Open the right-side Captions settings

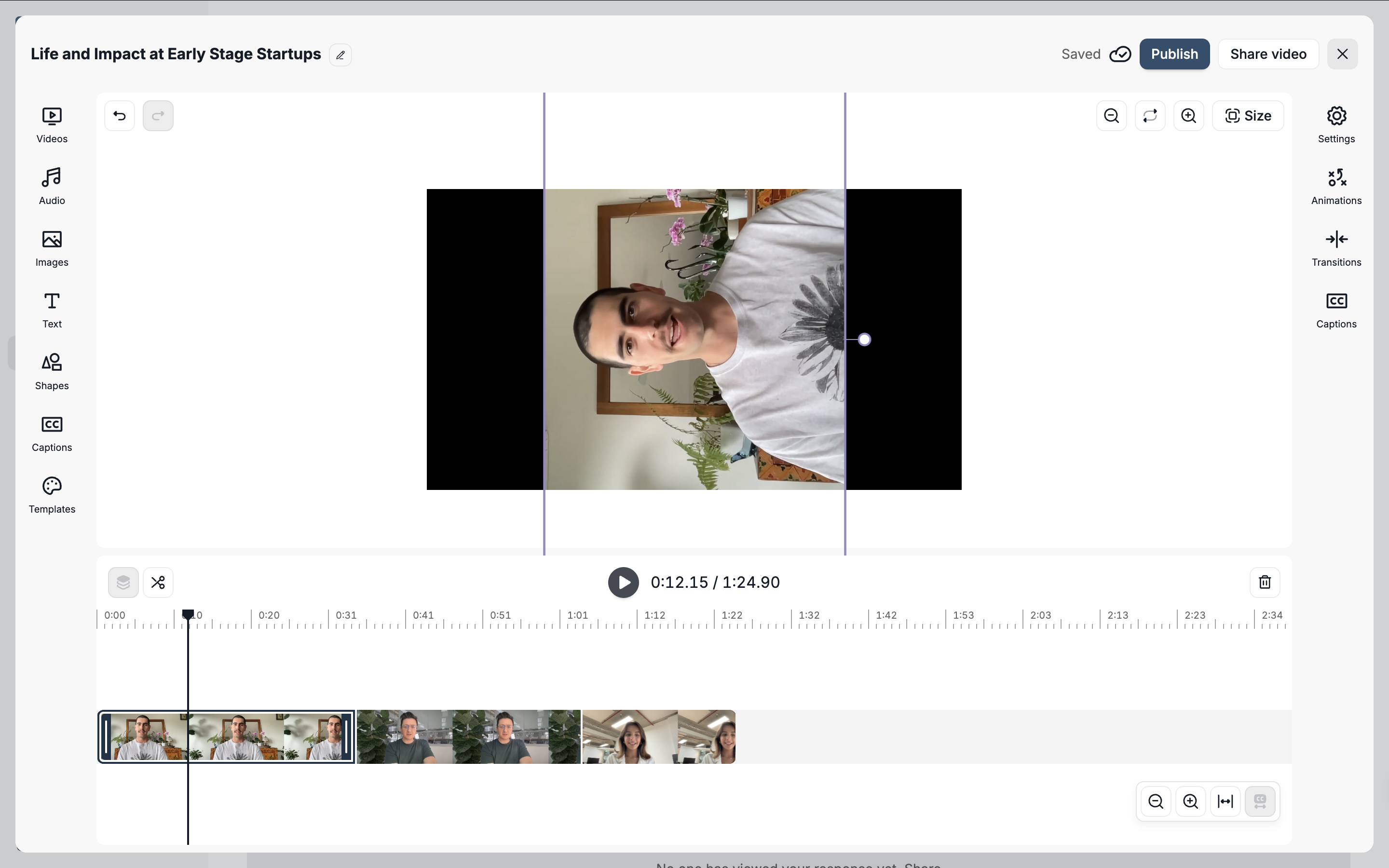(1335, 310)
